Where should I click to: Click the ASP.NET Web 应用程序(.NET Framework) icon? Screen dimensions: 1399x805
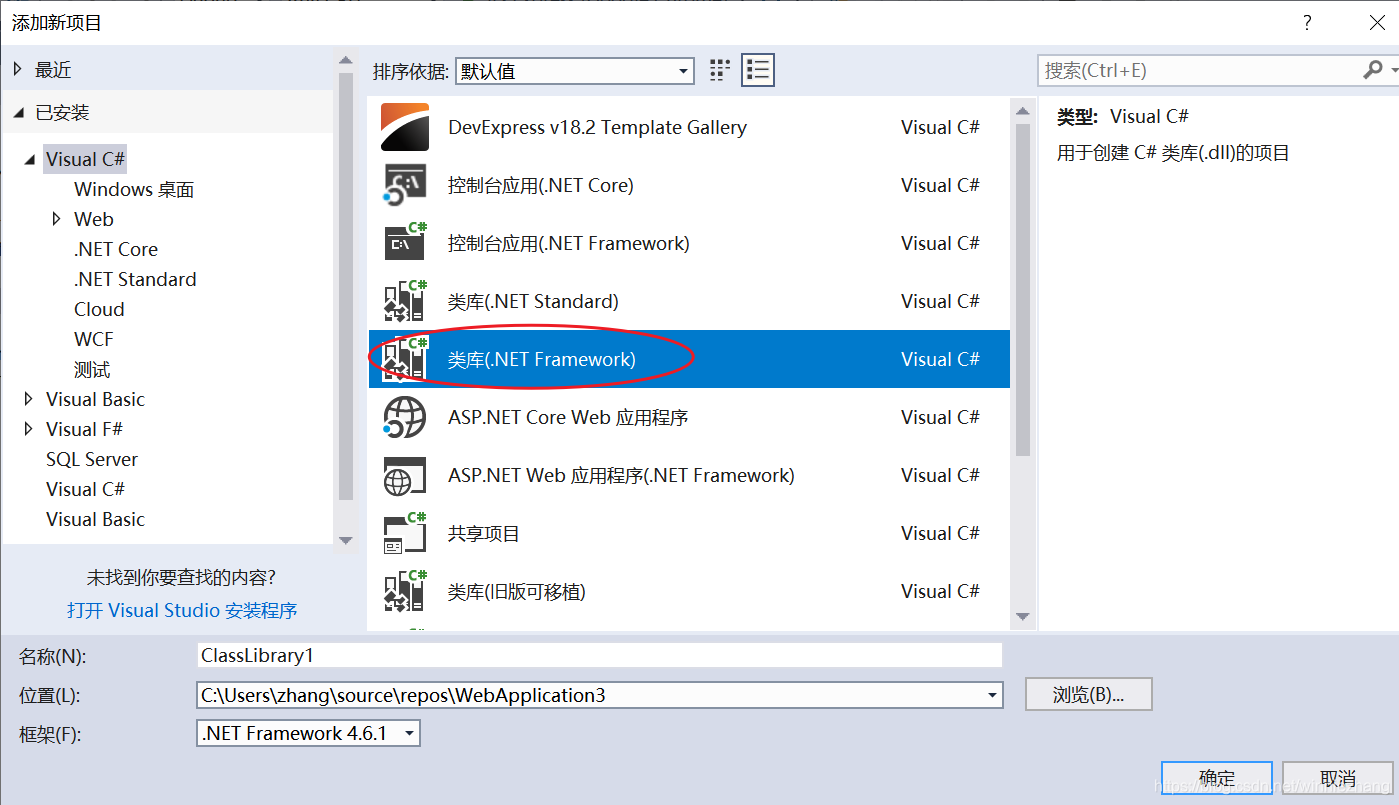(405, 475)
